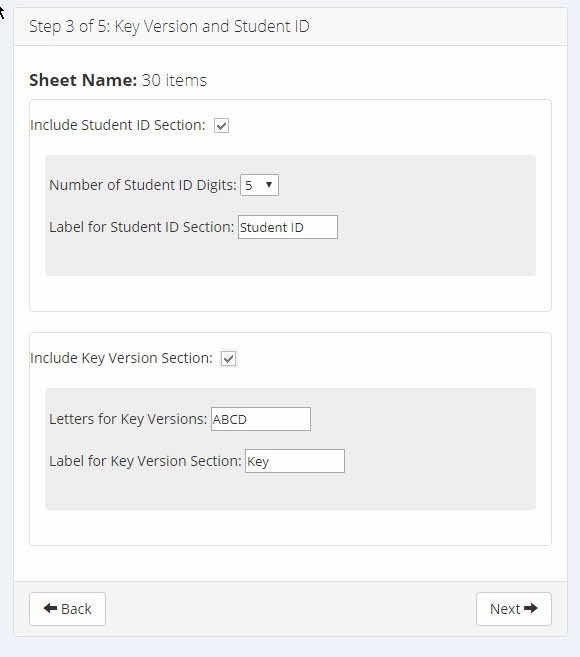The width and height of the screenshot is (580, 657).
Task: Go back using the Back button text
Action: (x=76, y=609)
